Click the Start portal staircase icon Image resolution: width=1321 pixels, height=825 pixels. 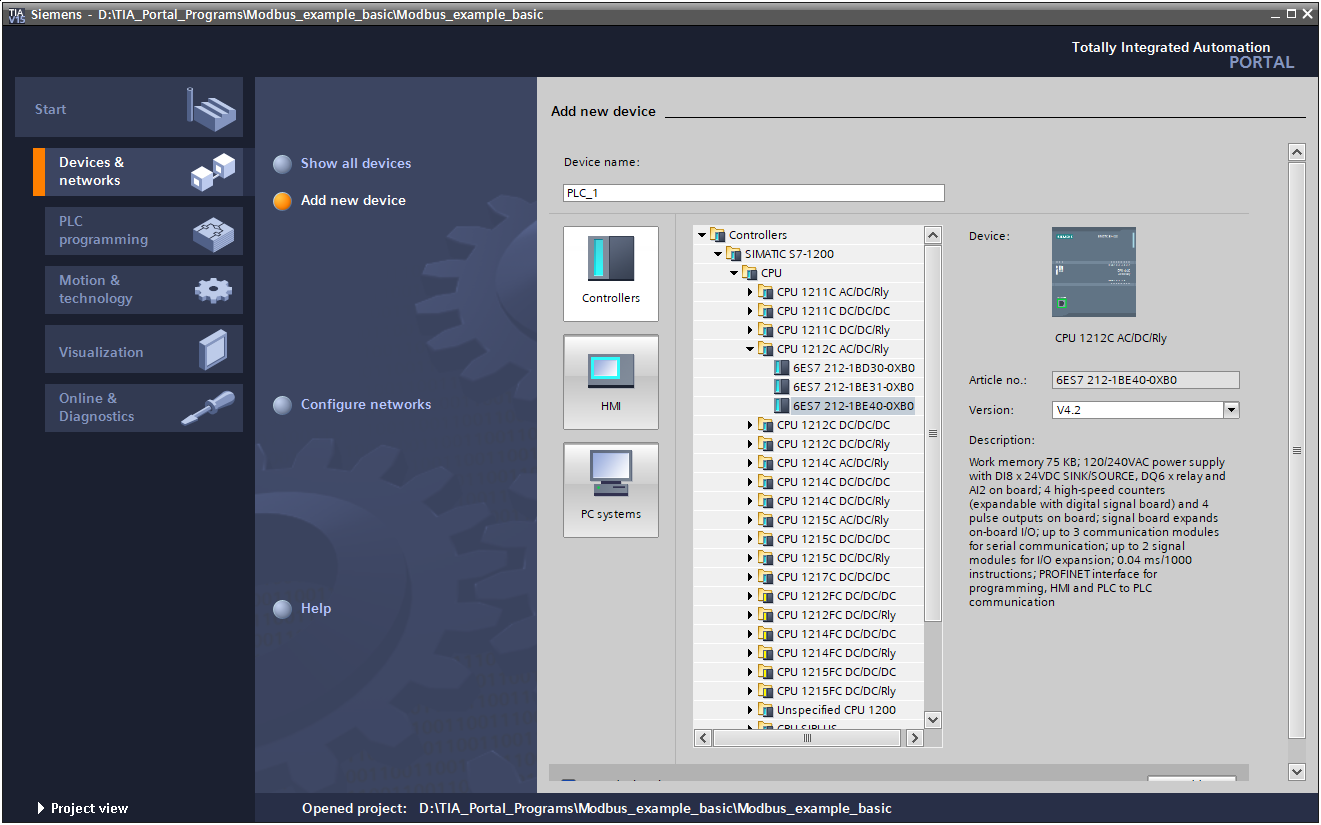coord(213,108)
